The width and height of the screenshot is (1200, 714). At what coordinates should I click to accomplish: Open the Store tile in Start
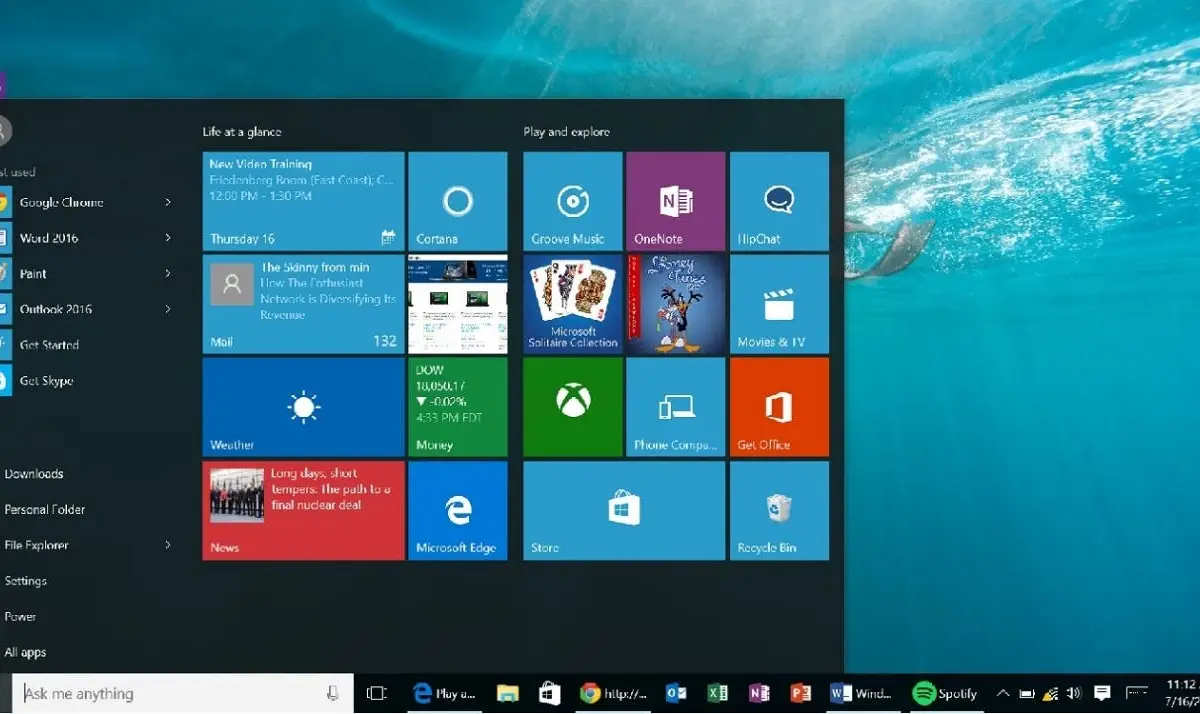[625, 510]
